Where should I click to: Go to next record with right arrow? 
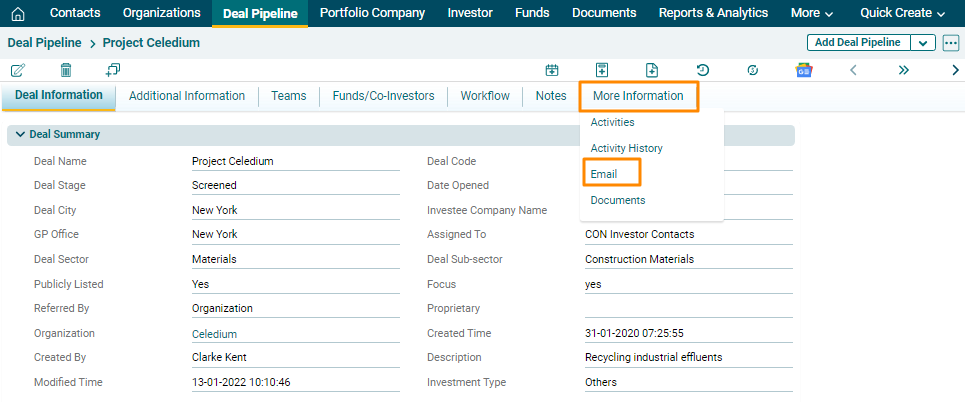[955, 70]
